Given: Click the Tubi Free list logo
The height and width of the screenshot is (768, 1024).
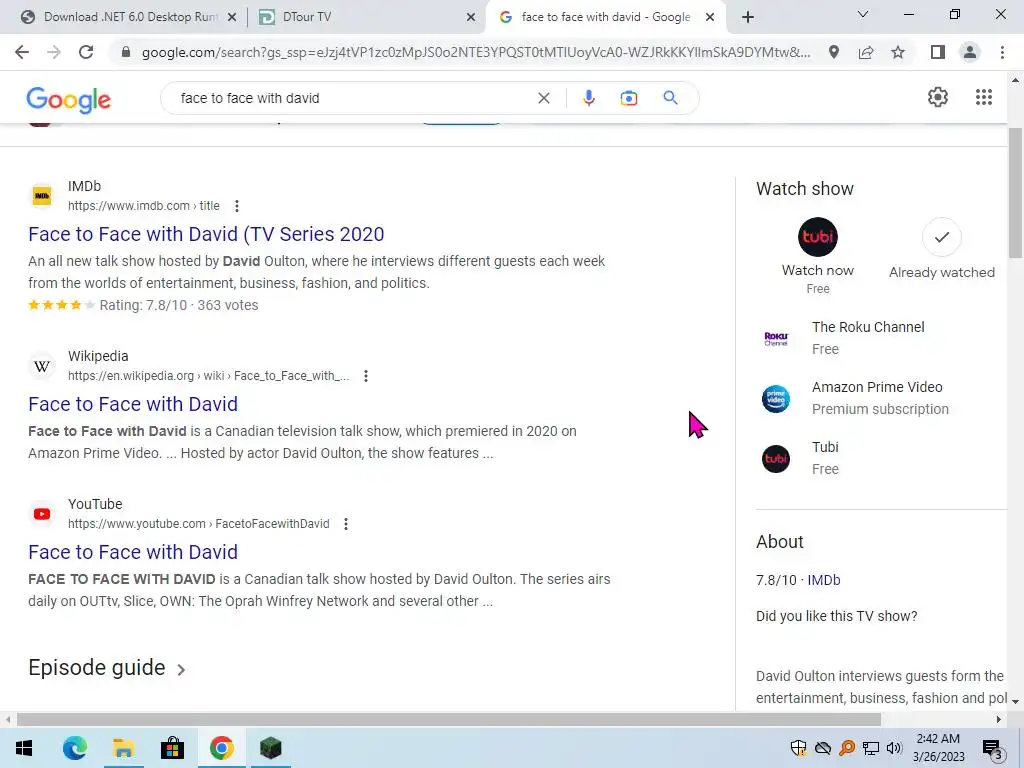Looking at the screenshot, I should click(776, 458).
